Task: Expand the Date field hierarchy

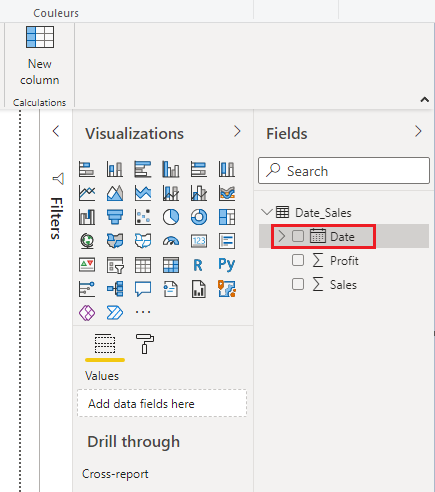Action: 282,236
